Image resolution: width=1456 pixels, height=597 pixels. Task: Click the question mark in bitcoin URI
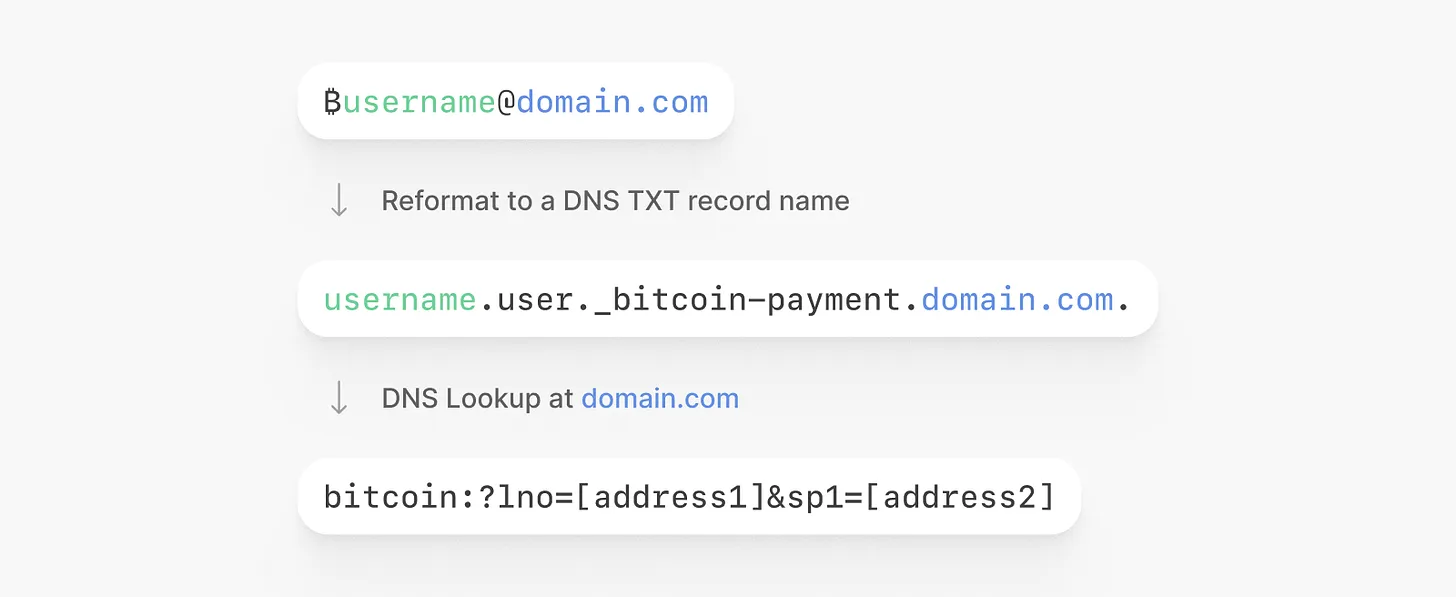click(487, 497)
